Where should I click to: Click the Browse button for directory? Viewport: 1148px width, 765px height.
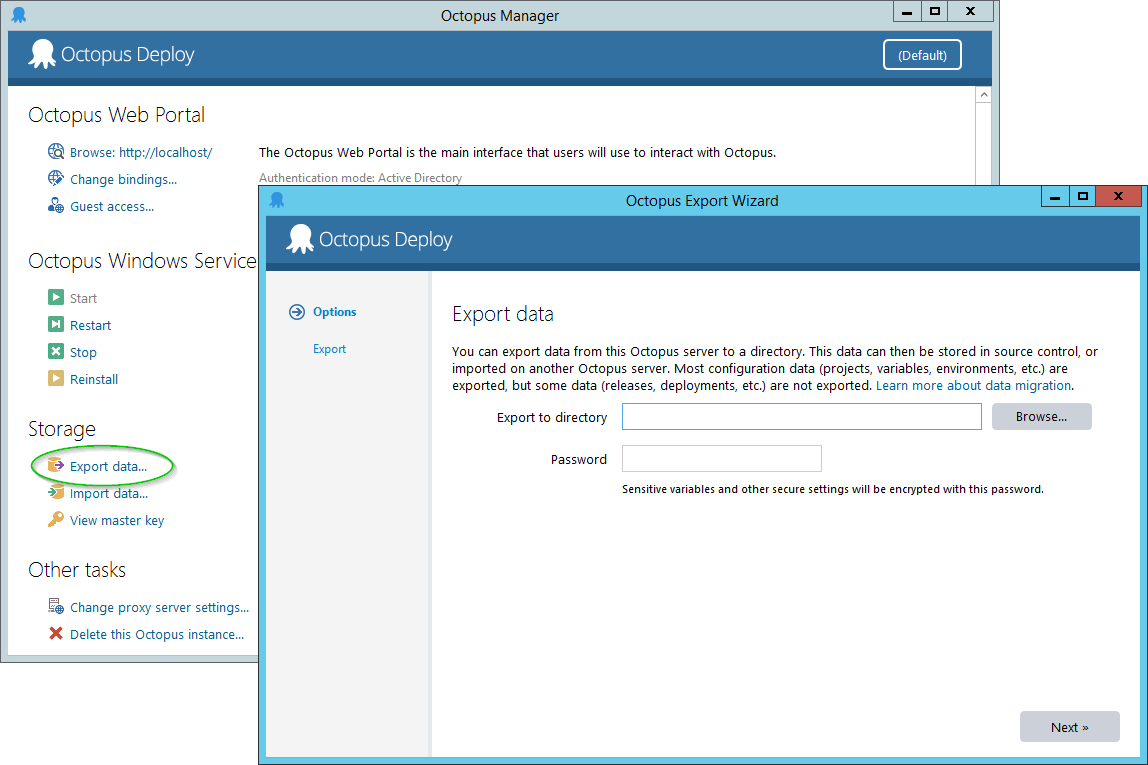[x=1041, y=417]
